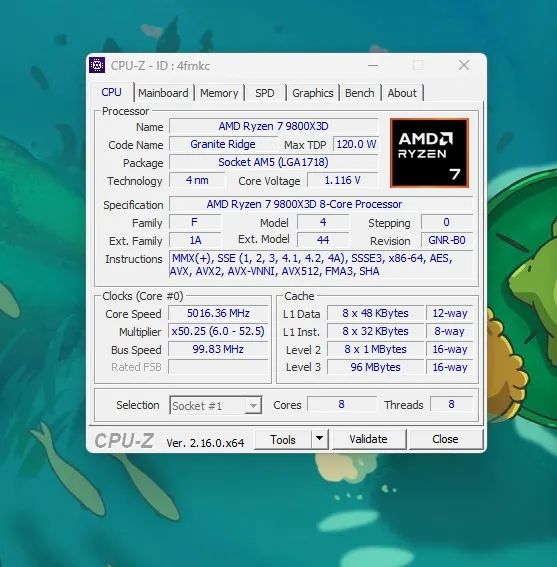Click the Level 2 16-way value
557x567 pixels.
click(x=450, y=349)
